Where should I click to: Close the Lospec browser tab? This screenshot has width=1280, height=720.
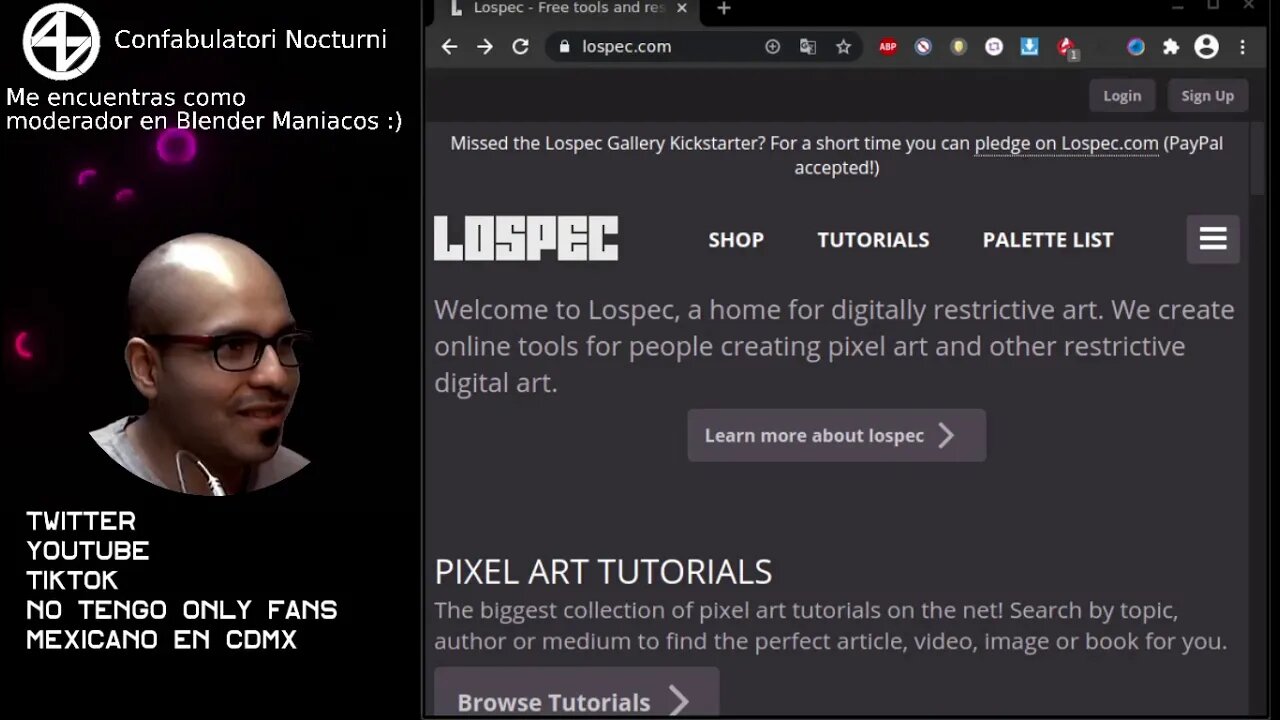coord(682,8)
